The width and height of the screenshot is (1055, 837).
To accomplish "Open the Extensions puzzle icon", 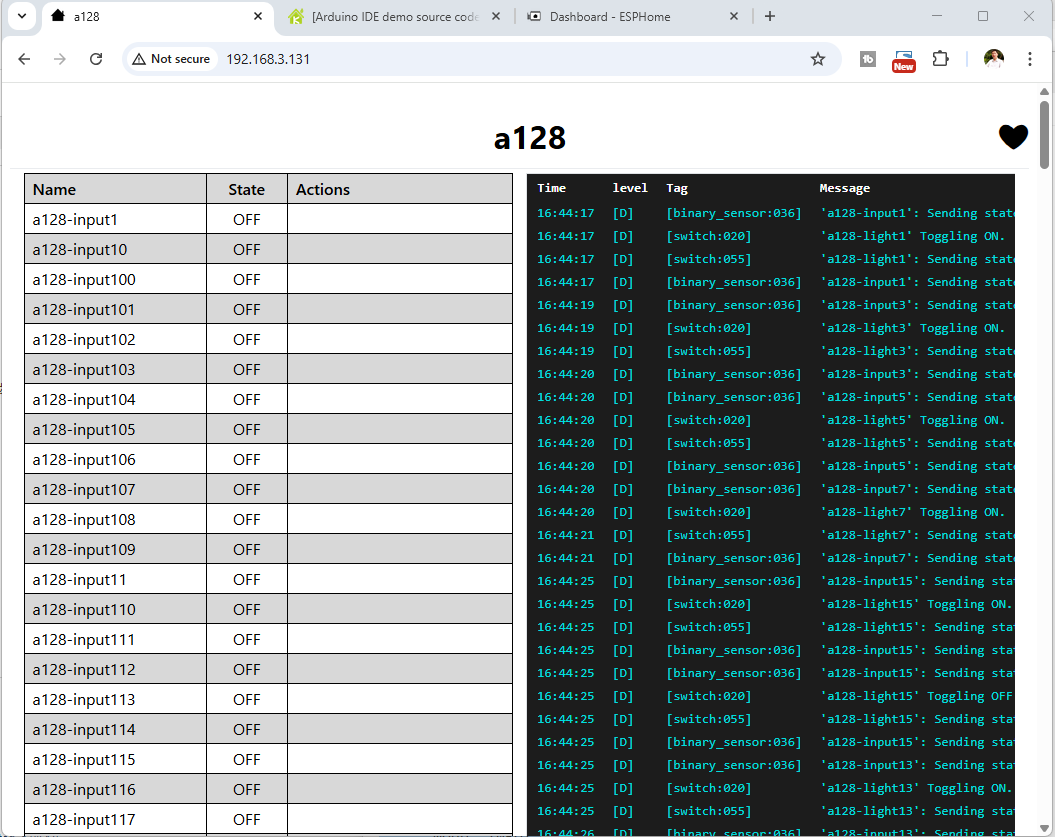I will 940,59.
